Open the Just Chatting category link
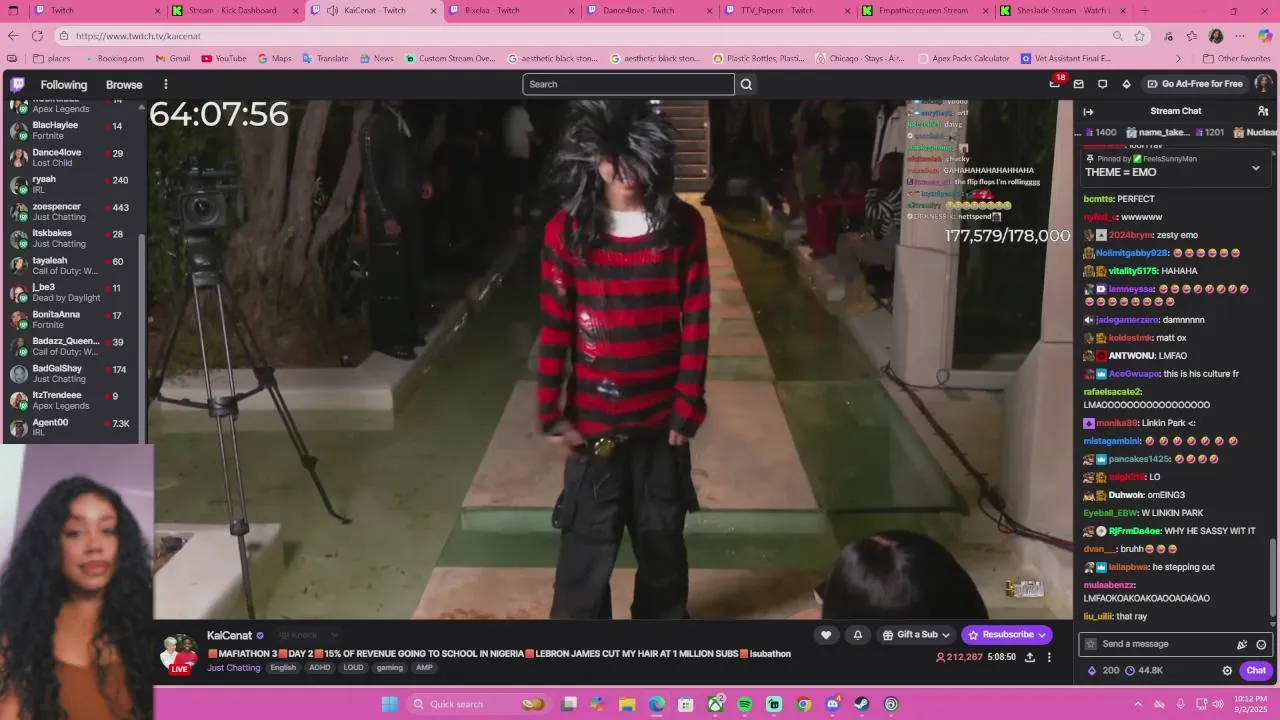Screen dimensions: 1280x720 [233, 668]
